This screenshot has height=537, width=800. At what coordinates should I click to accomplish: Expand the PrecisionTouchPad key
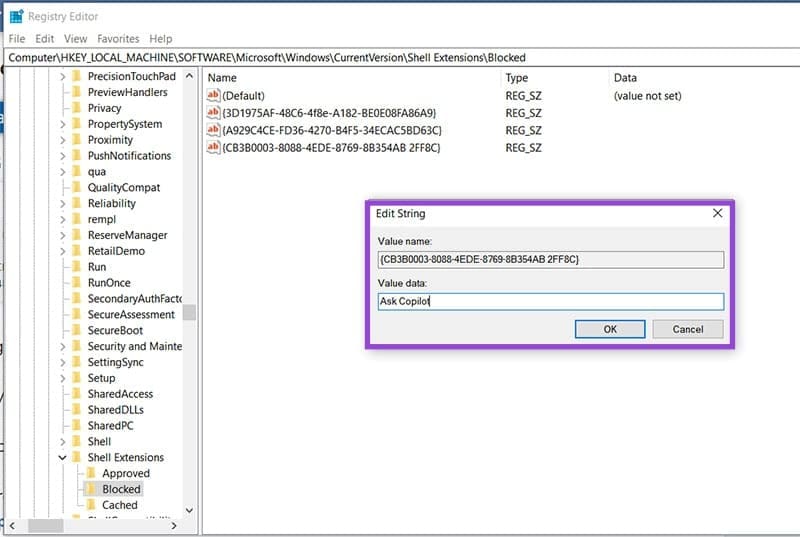click(x=62, y=76)
